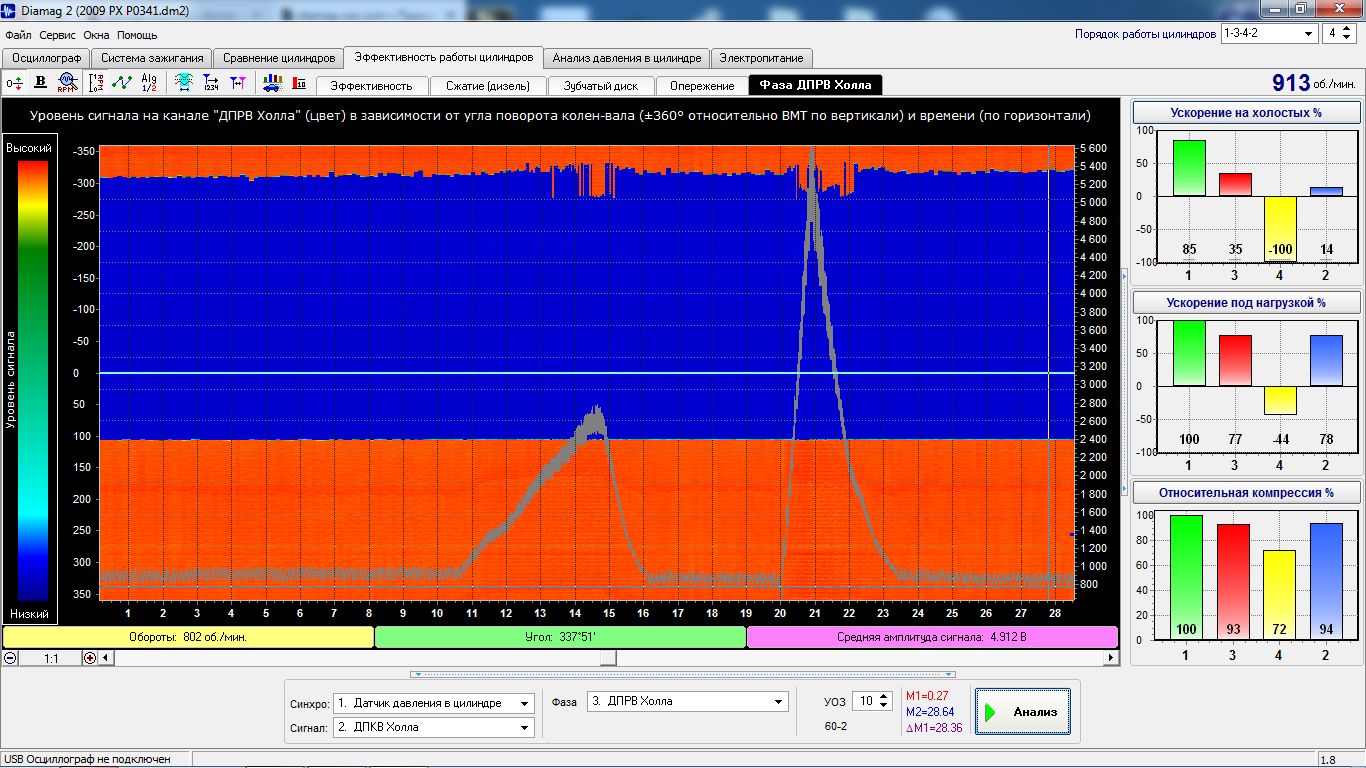Select the Эффективность работы цилиндров tab
Viewport: 1366px width, 768px height.
pyautogui.click(x=444, y=57)
